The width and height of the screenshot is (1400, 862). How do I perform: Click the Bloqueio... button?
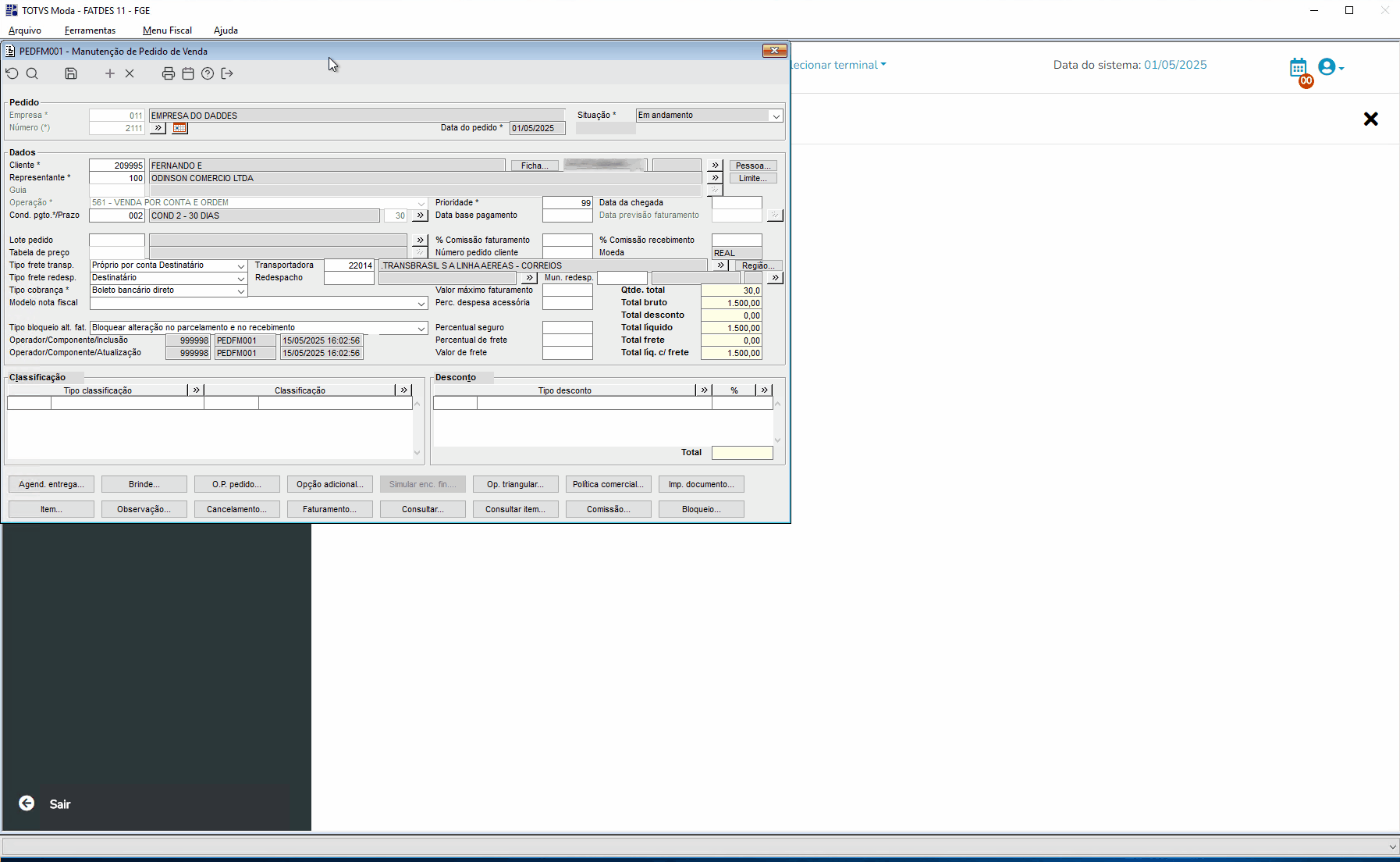(702, 509)
